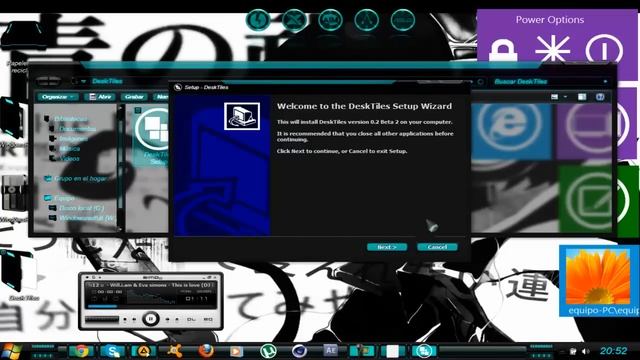Screen dimensions: 640x360
Task: Click the Explorer help question mark icon
Action: 600,97
